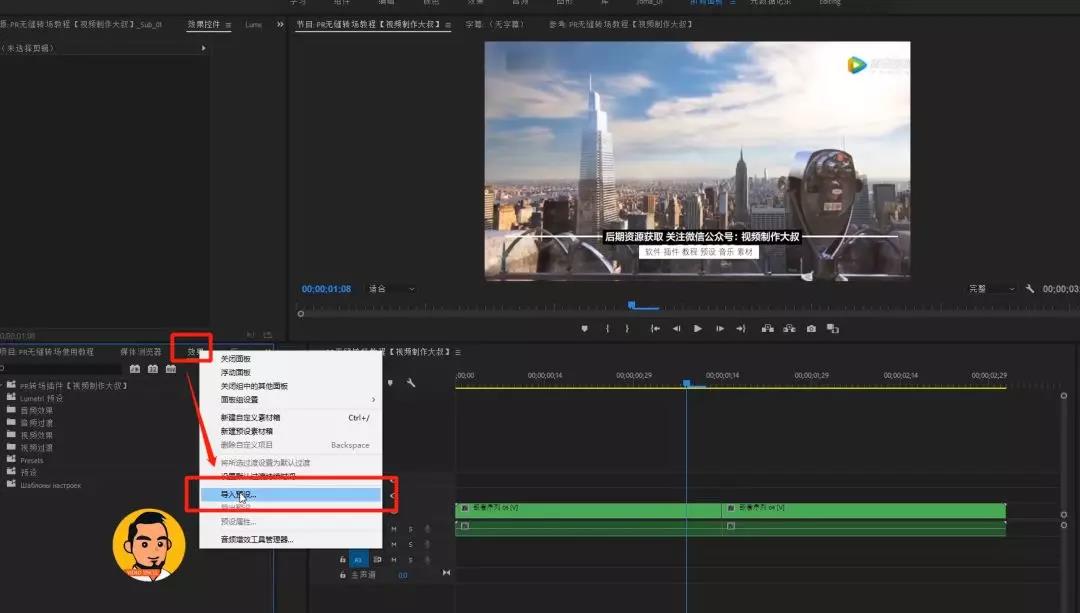Screen dimensions: 1080x613
Task: Open timeline sequence panel menu icon
Action: coord(458,352)
